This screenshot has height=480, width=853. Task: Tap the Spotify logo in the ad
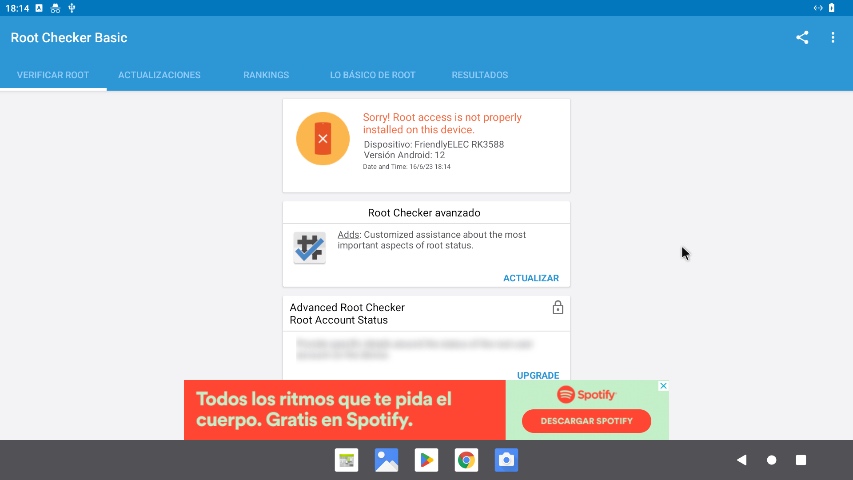586,395
